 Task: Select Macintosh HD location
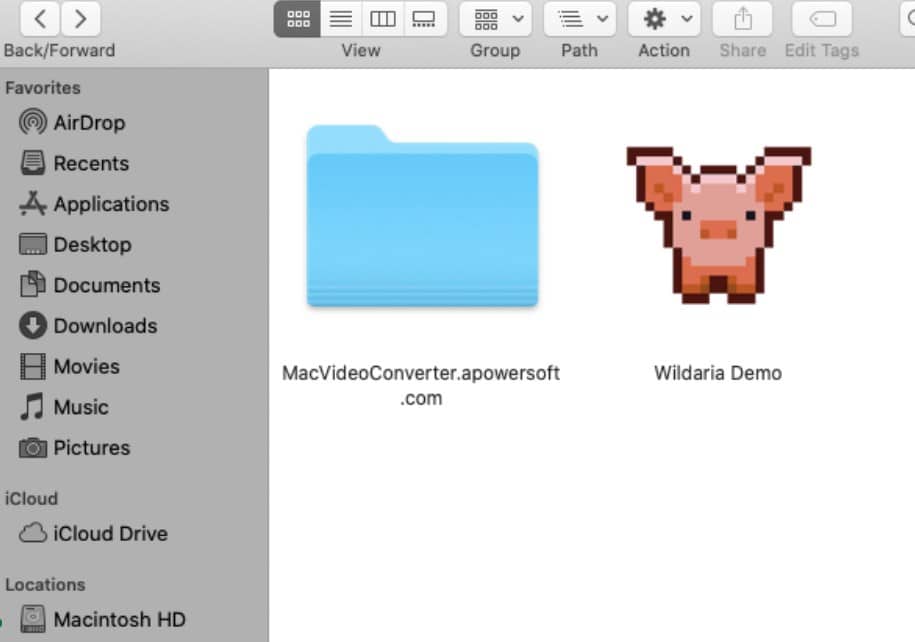coord(103,619)
